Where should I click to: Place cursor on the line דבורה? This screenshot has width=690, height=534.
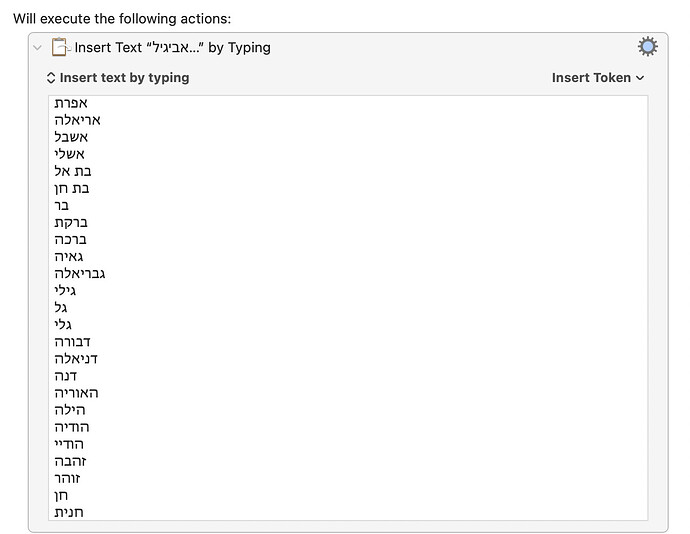click(x=72, y=342)
